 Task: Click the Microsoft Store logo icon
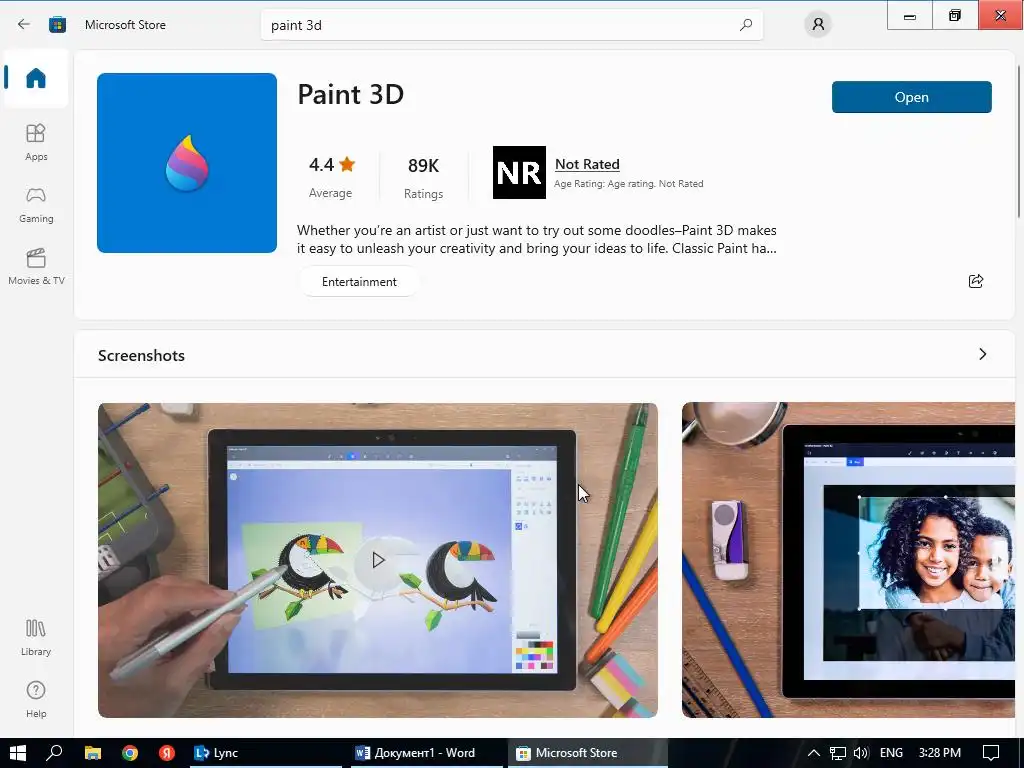pos(57,25)
